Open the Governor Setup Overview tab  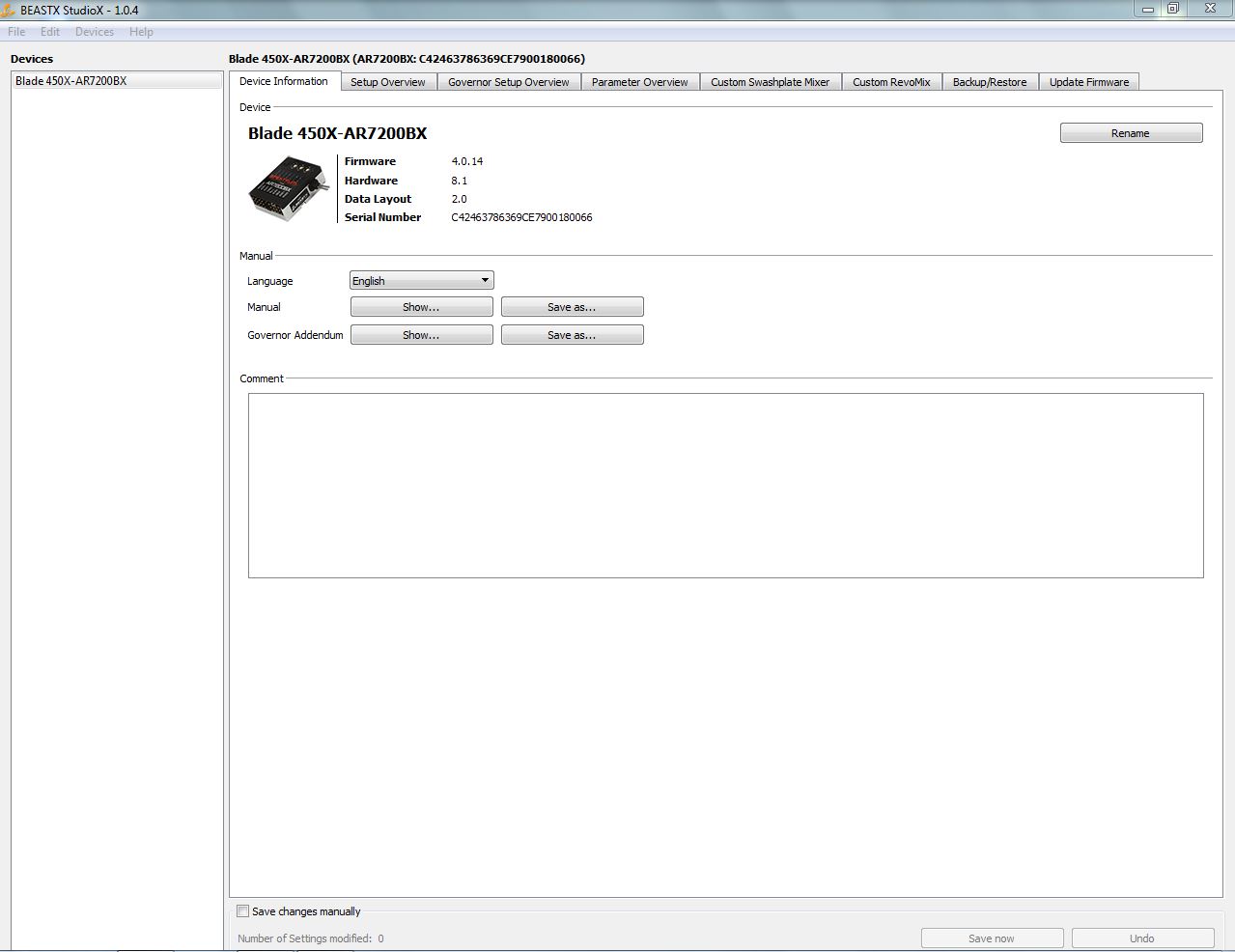[x=509, y=82]
